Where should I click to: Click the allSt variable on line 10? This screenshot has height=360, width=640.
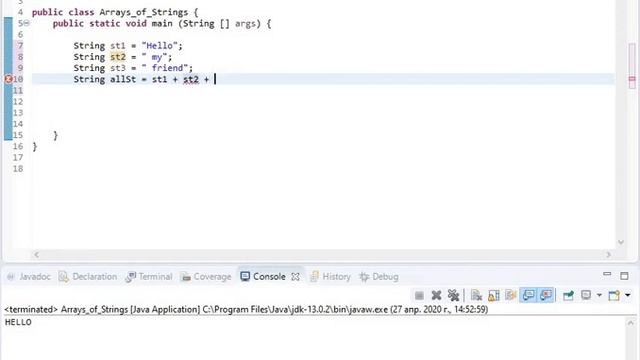pos(123,79)
